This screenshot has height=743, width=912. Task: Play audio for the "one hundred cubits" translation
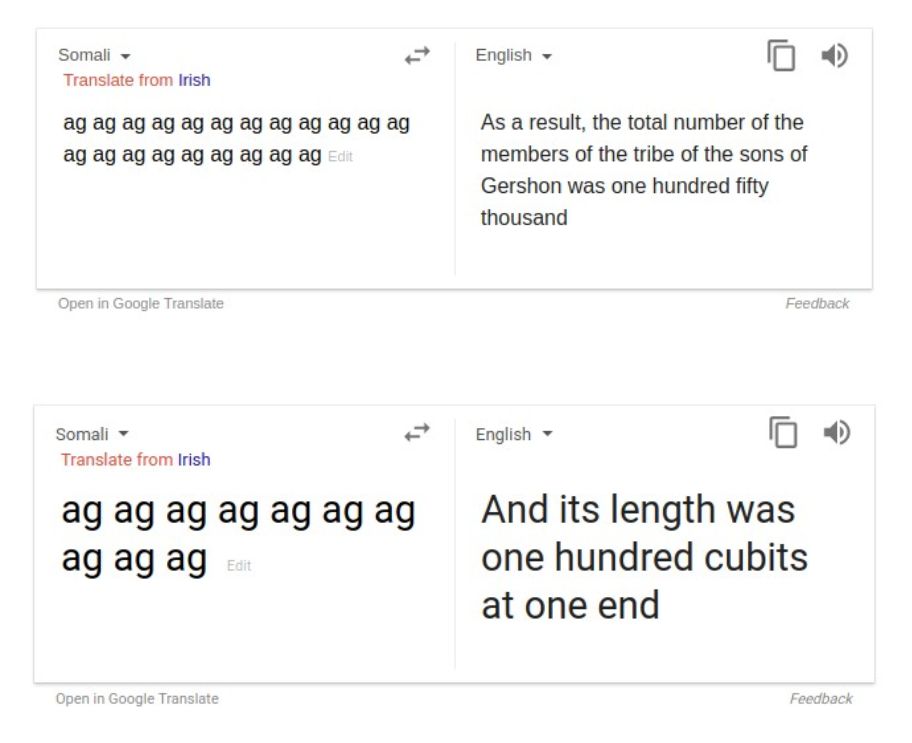point(835,432)
